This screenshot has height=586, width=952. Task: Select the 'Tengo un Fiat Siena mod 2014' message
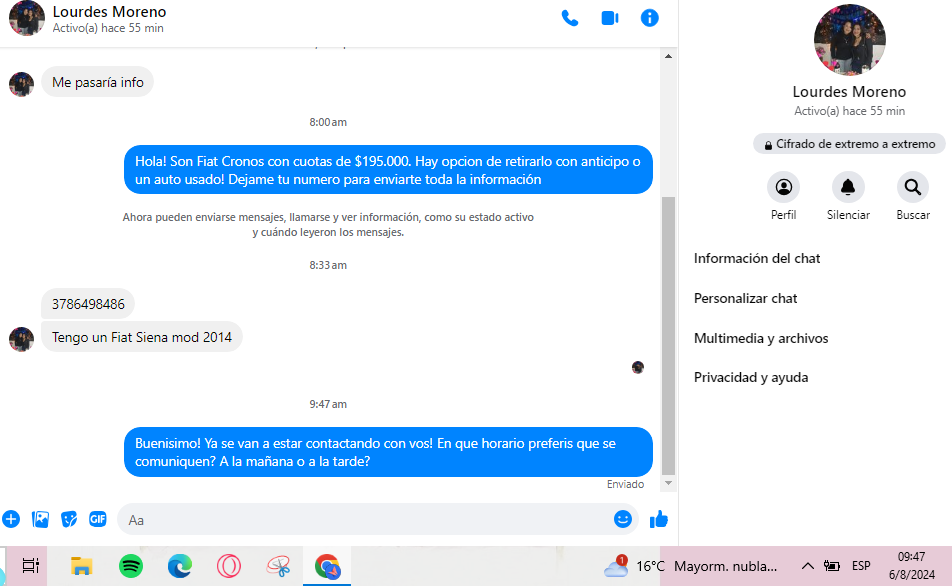point(142,337)
